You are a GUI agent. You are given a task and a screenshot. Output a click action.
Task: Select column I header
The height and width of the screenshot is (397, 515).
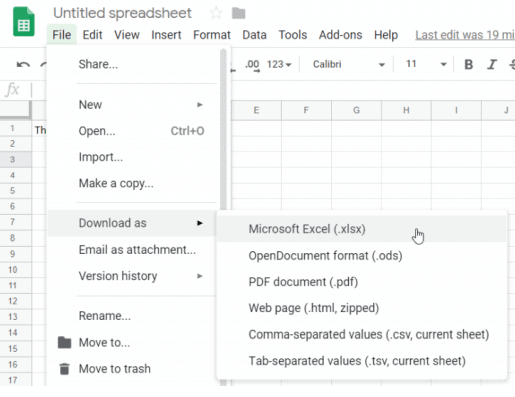[456, 110]
